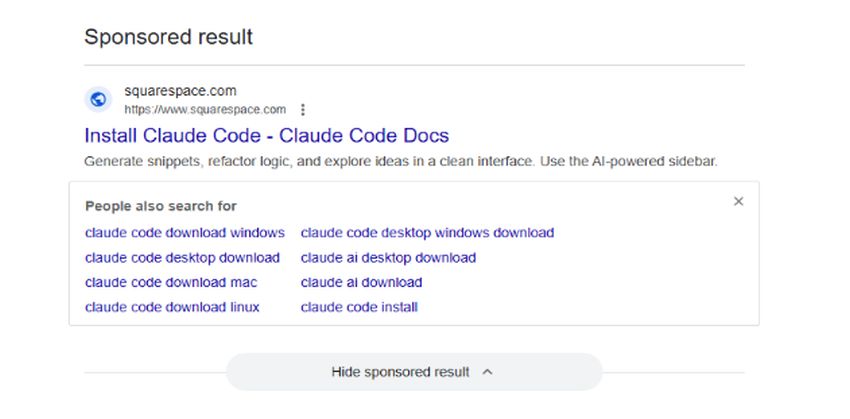The image size is (850, 419).
Task: Search claude code download windows
Action: click(x=185, y=233)
